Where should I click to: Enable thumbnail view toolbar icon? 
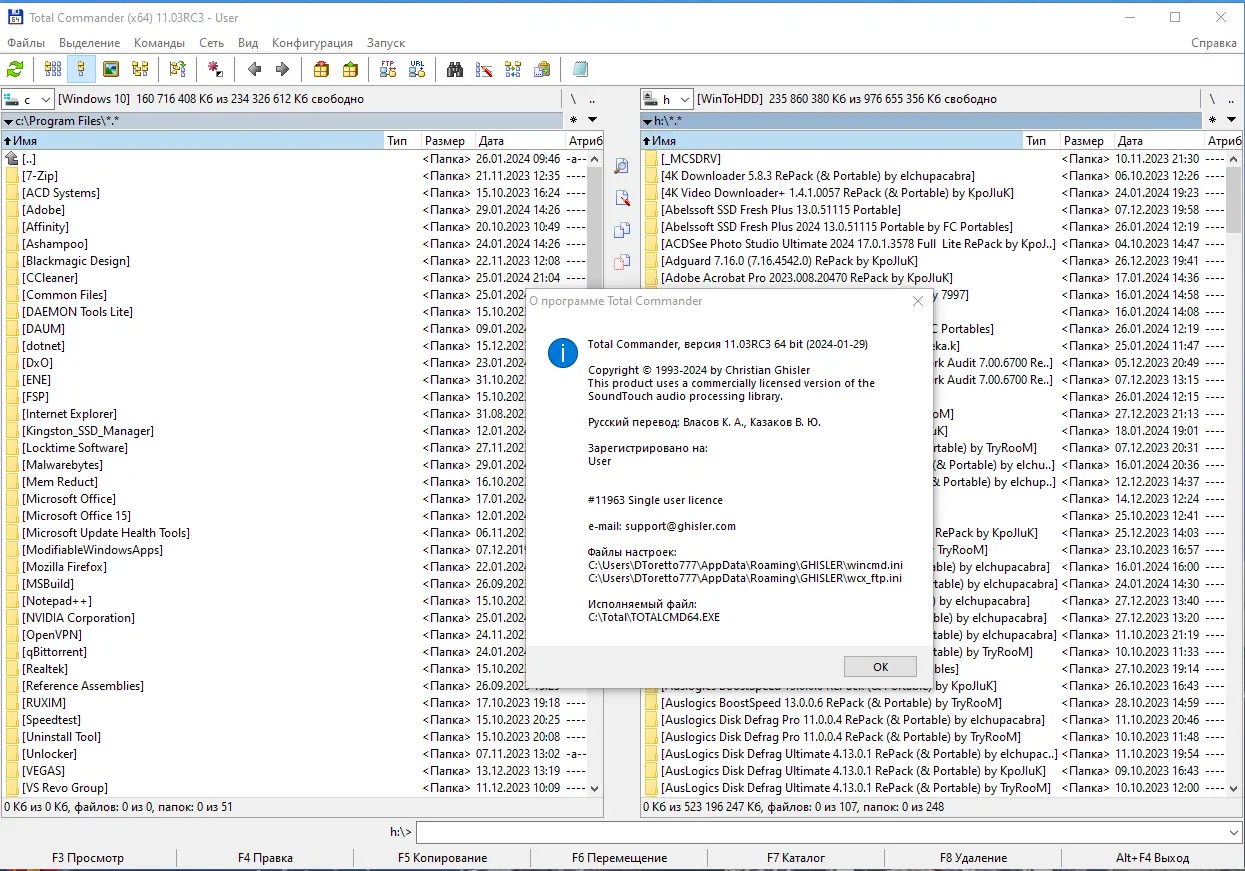(x=111, y=69)
